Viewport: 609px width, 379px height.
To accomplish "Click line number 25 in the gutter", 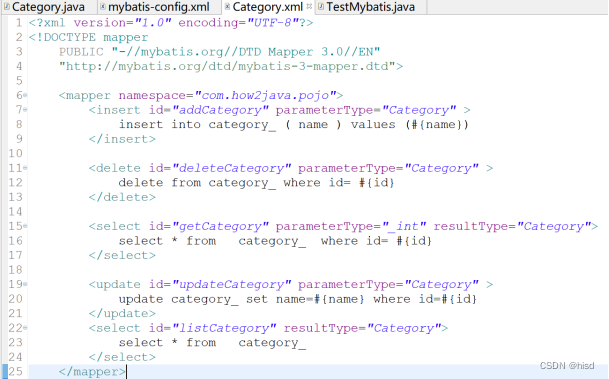I will pyautogui.click(x=16, y=372).
